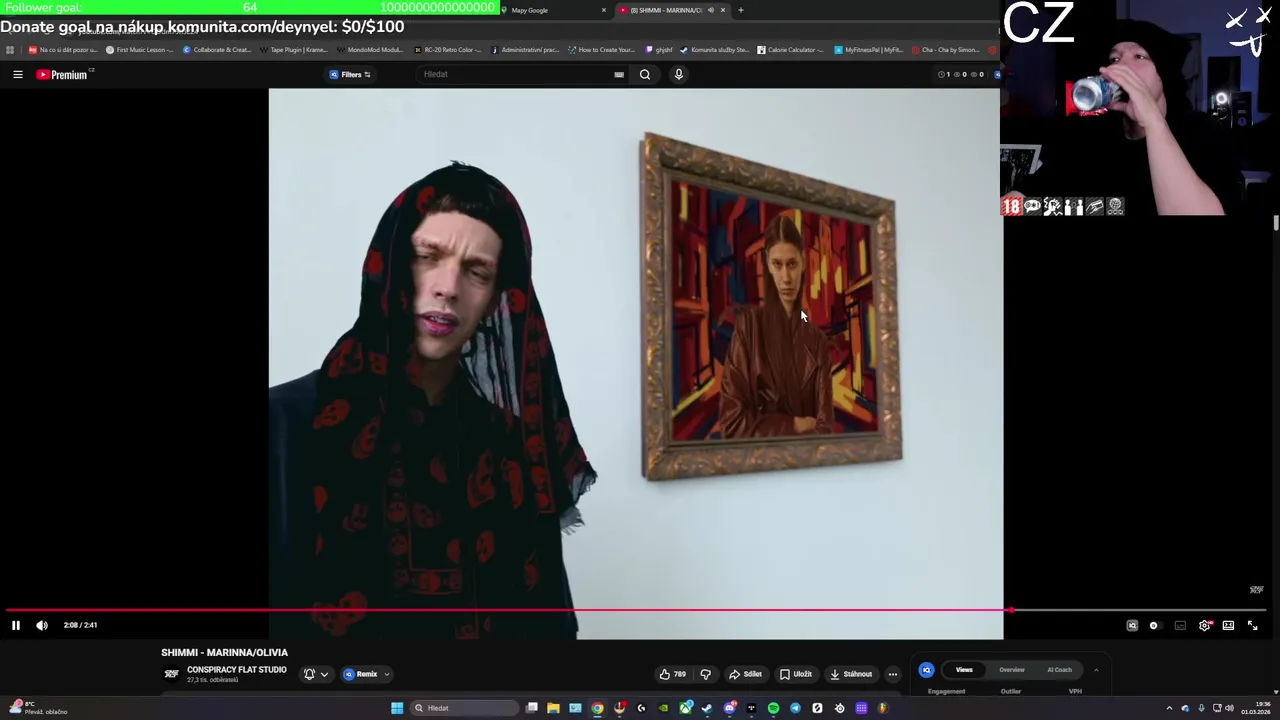Screen dimensions: 1280x720
Task: Open the player settings gear
Action: 1205,625
